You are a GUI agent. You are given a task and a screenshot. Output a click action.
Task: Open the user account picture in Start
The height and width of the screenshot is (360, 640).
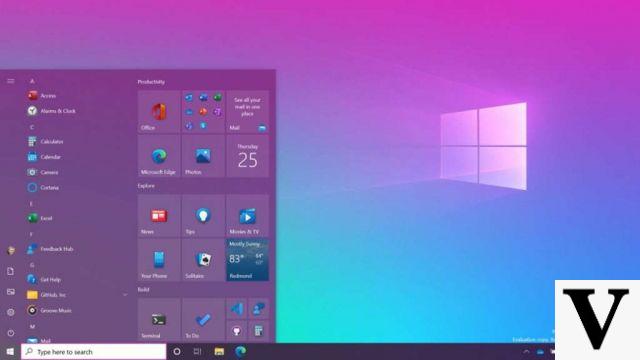(11, 251)
